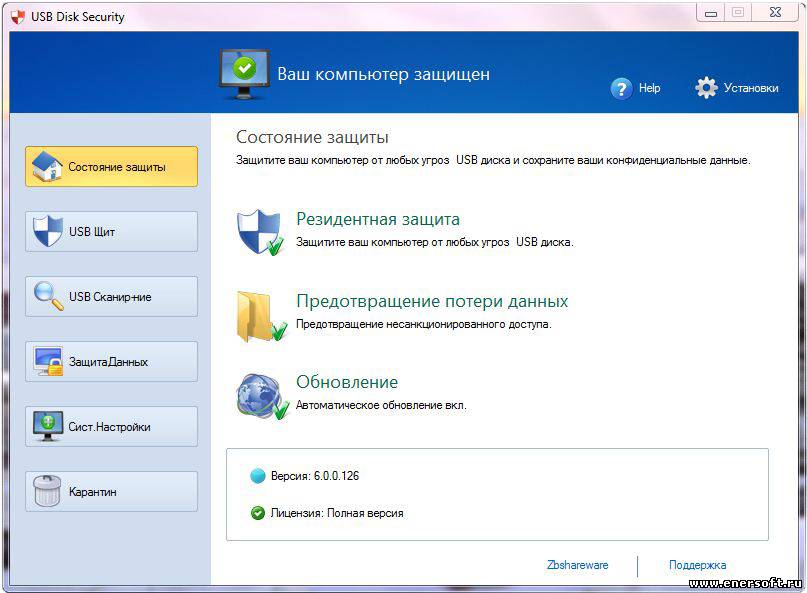The width and height of the screenshot is (807, 593).
Task: Open the Поддержка support link
Action: [697, 565]
